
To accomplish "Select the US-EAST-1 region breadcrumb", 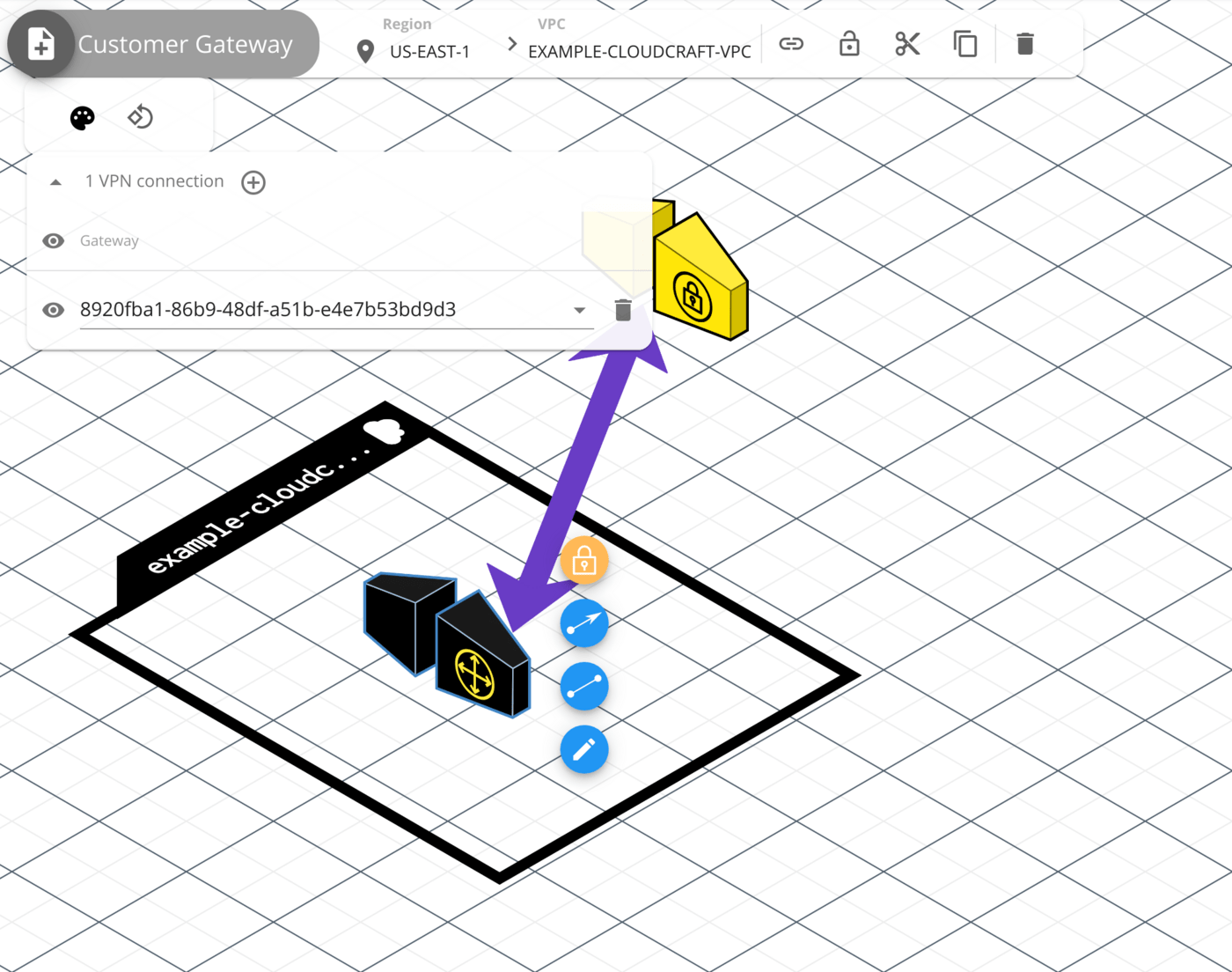I will pos(429,52).
